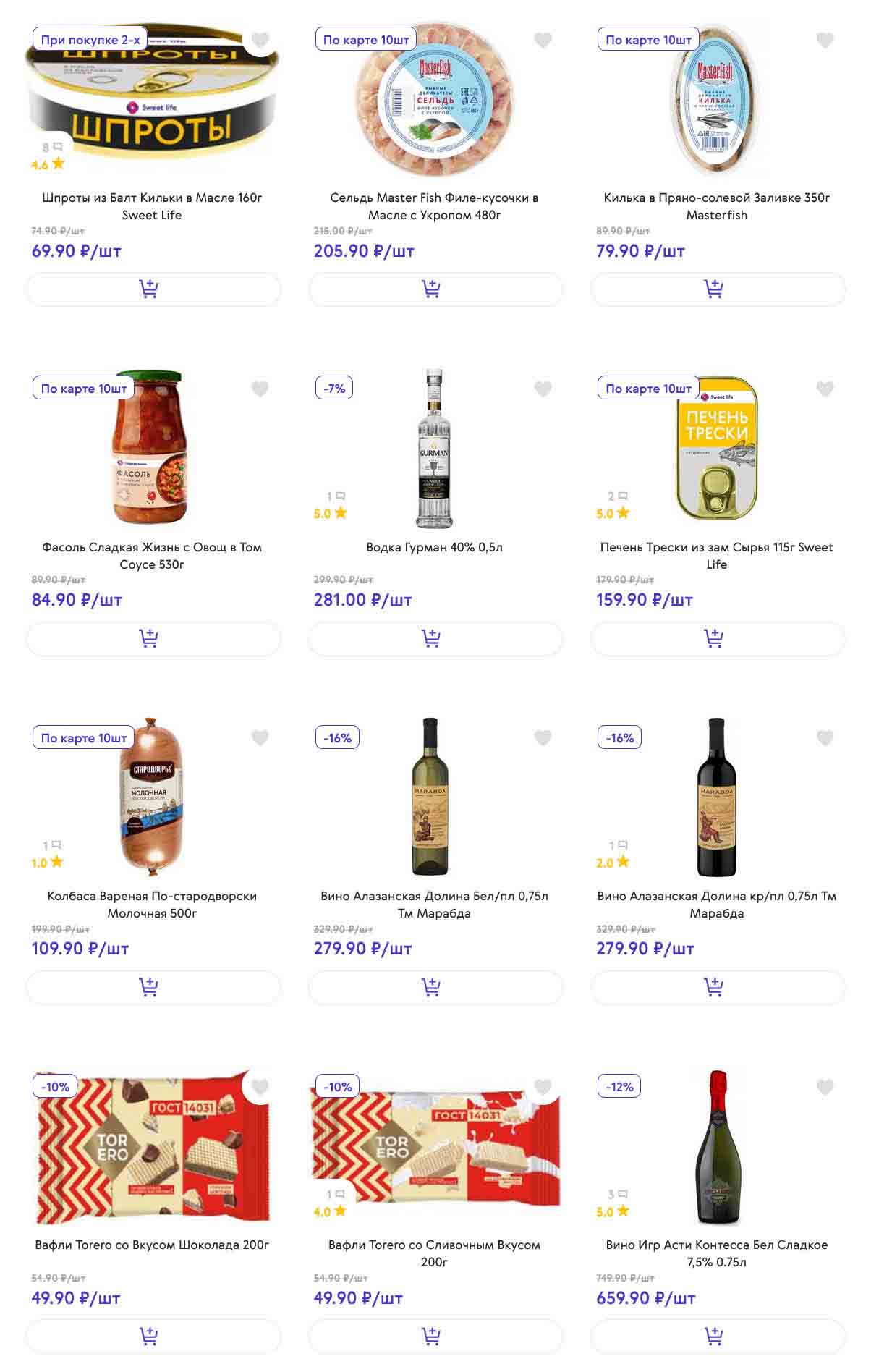Toggle favorite heart on Водка Гурман
This screenshot has width=871, height=1372.
click(543, 389)
